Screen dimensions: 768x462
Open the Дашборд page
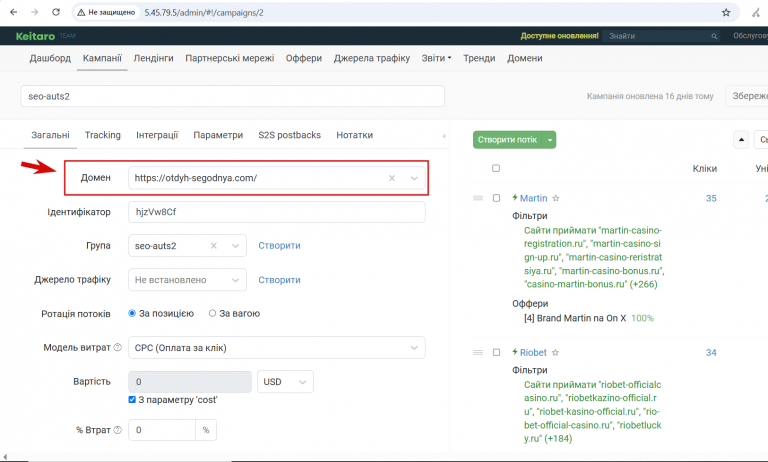[x=50, y=58]
